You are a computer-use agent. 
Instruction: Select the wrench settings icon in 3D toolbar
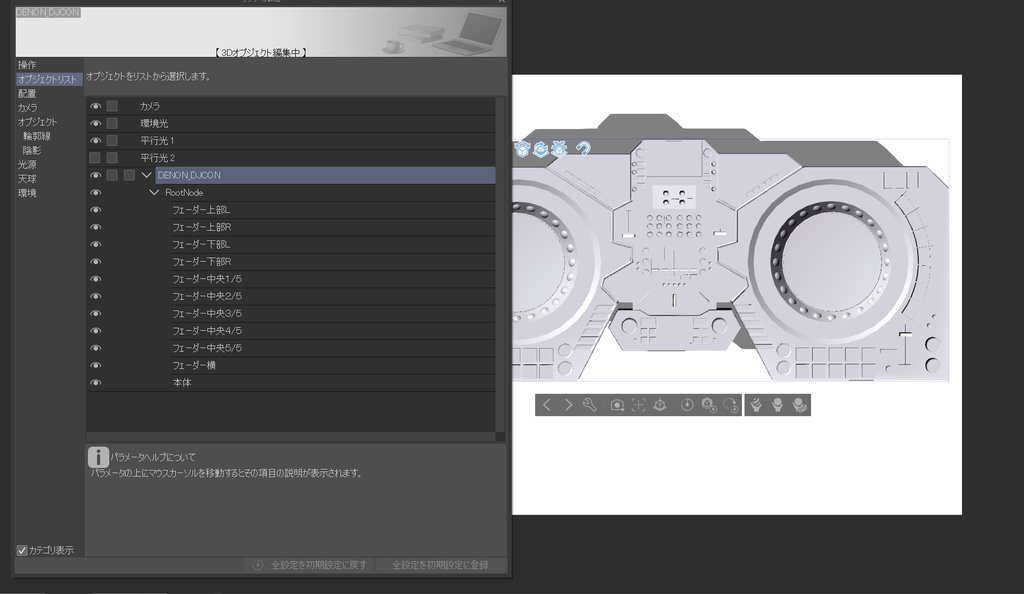(x=590, y=405)
